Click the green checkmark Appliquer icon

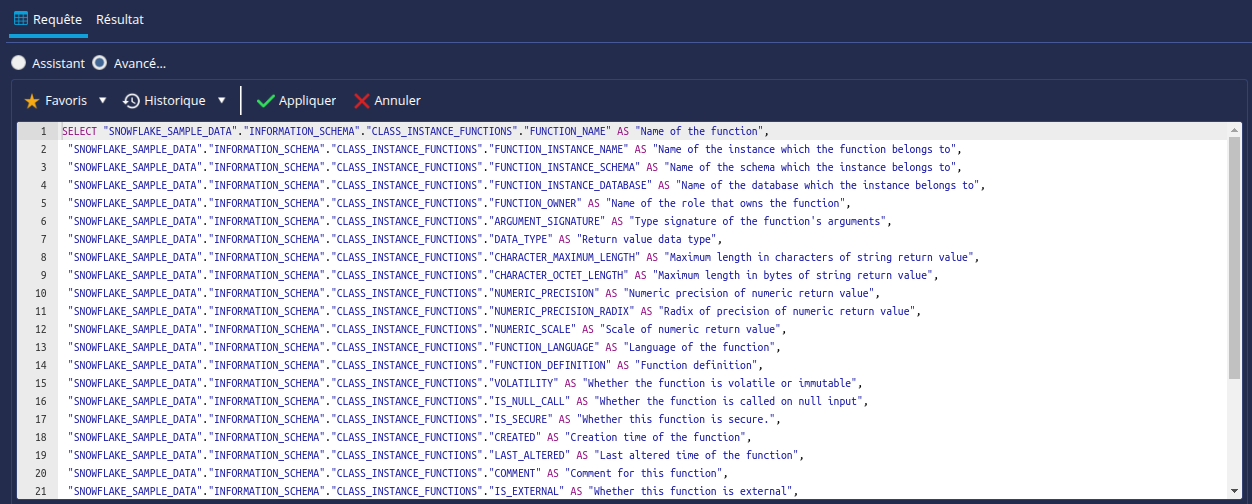click(265, 101)
